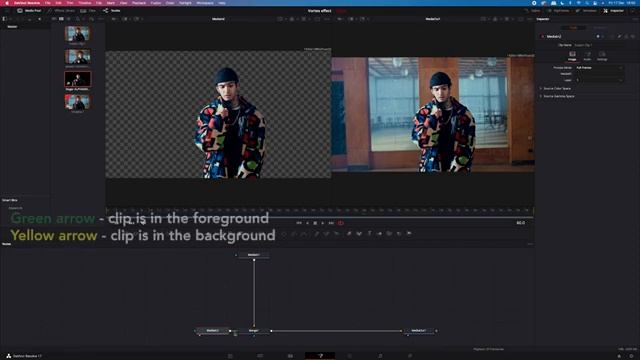
Task: Open the Effects Library panel
Action: tap(61, 11)
